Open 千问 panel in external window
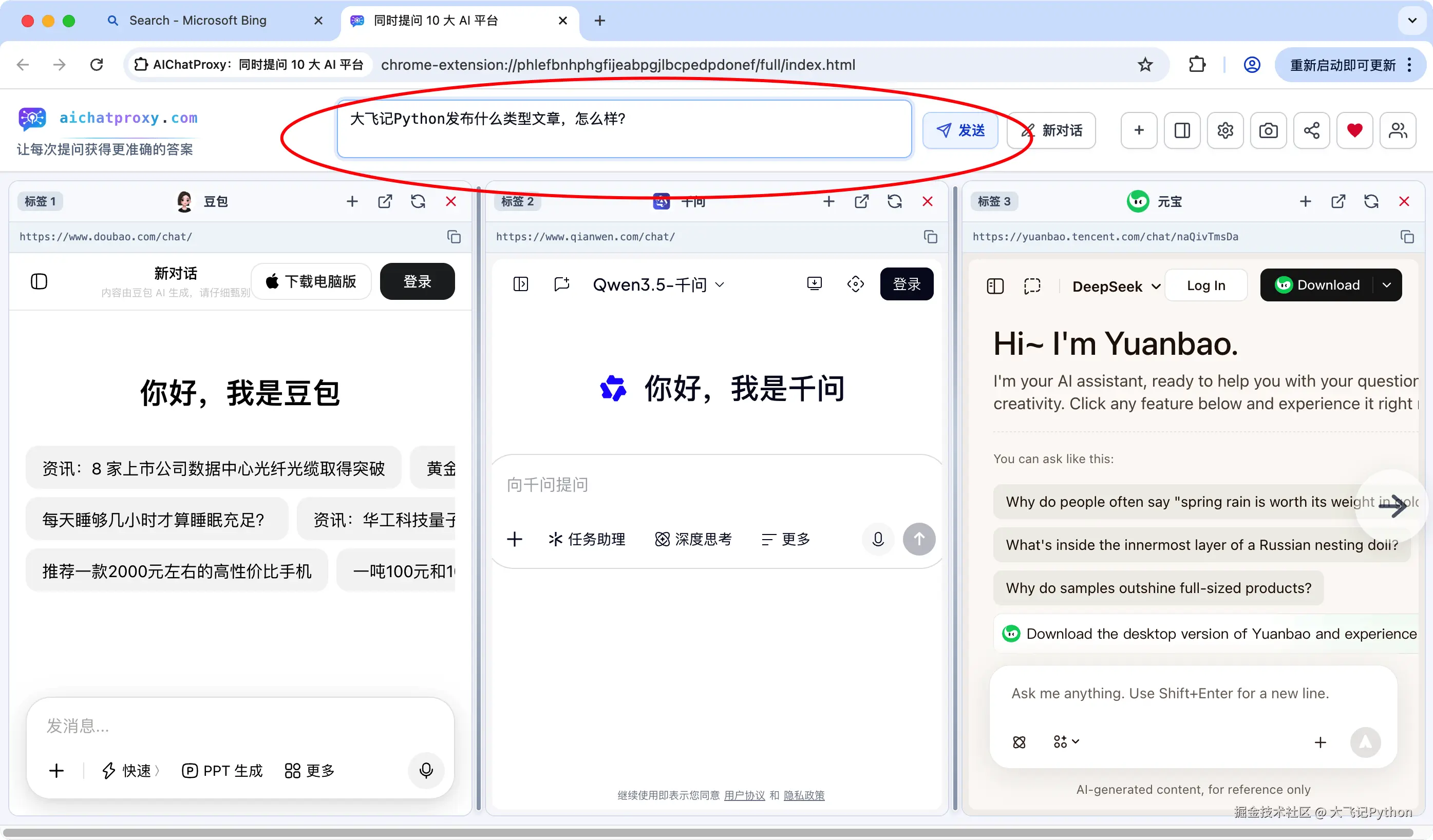Viewport: 1433px width, 840px height. pos(861,201)
